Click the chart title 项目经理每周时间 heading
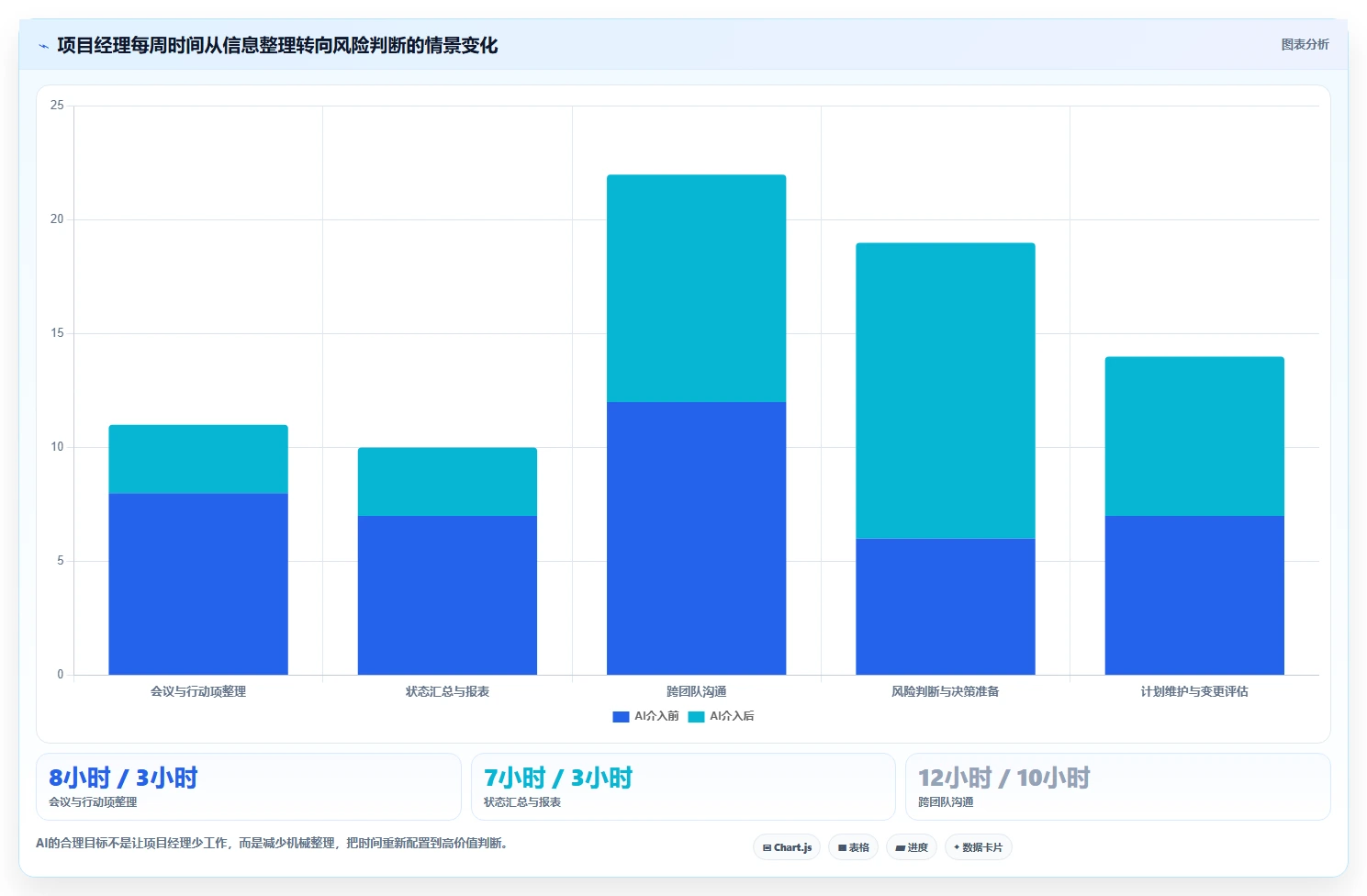Viewport: 1367px width, 896px height. 277,45
